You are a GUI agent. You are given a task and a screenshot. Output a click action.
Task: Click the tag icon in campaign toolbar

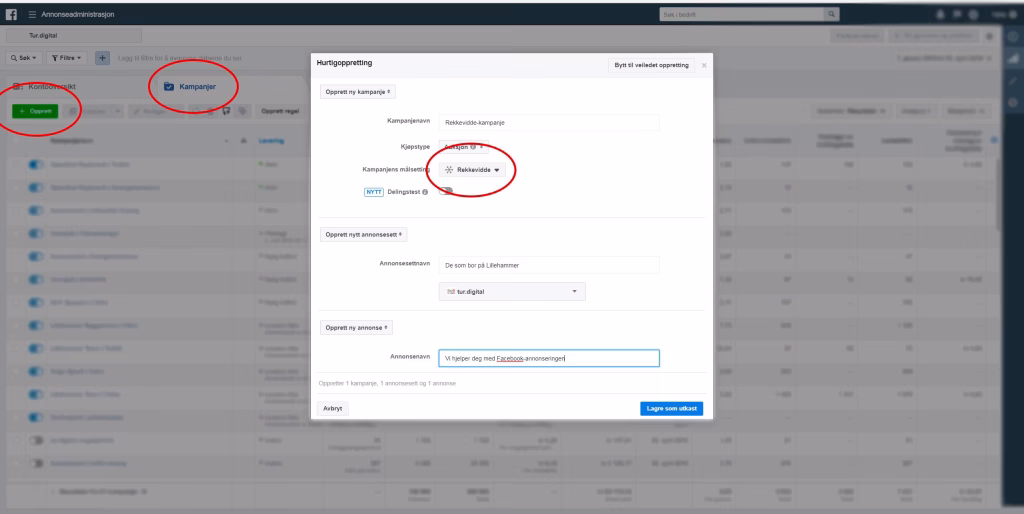[x=242, y=111]
